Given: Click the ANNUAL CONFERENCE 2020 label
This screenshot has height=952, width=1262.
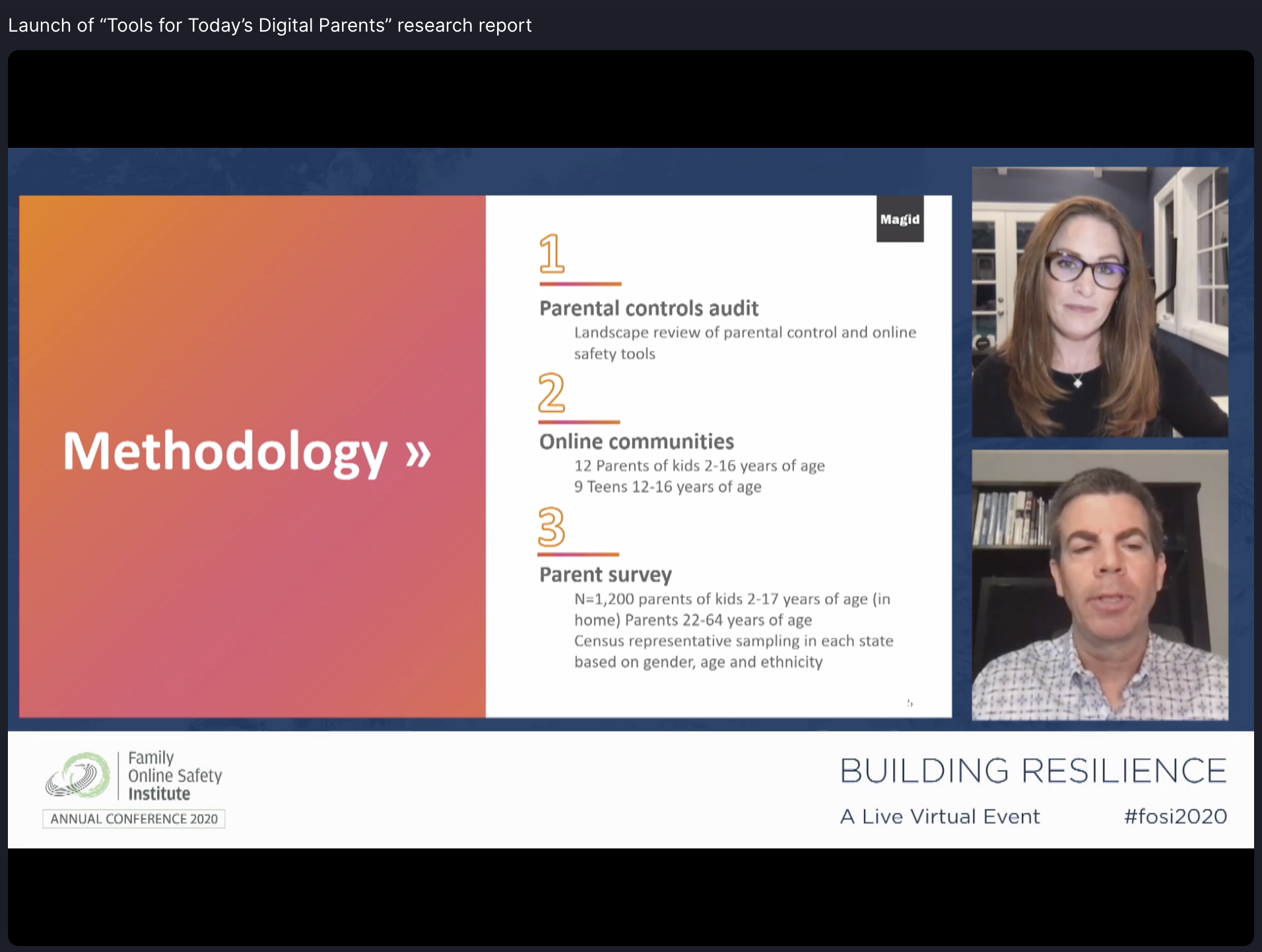Looking at the screenshot, I should click(134, 819).
